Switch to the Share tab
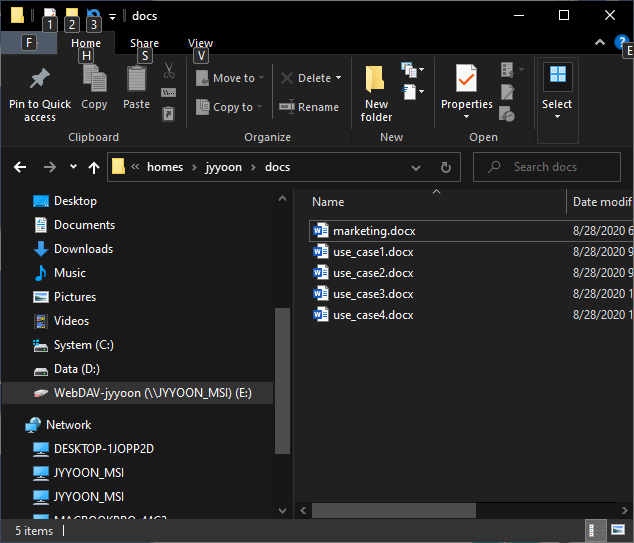 point(144,43)
